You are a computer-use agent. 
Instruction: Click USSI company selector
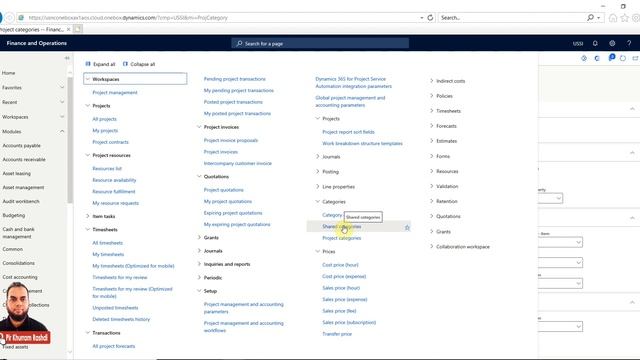click(x=578, y=44)
